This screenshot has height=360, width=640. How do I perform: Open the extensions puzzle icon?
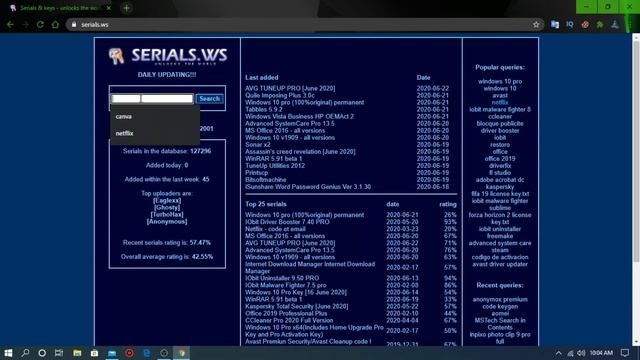[600, 24]
